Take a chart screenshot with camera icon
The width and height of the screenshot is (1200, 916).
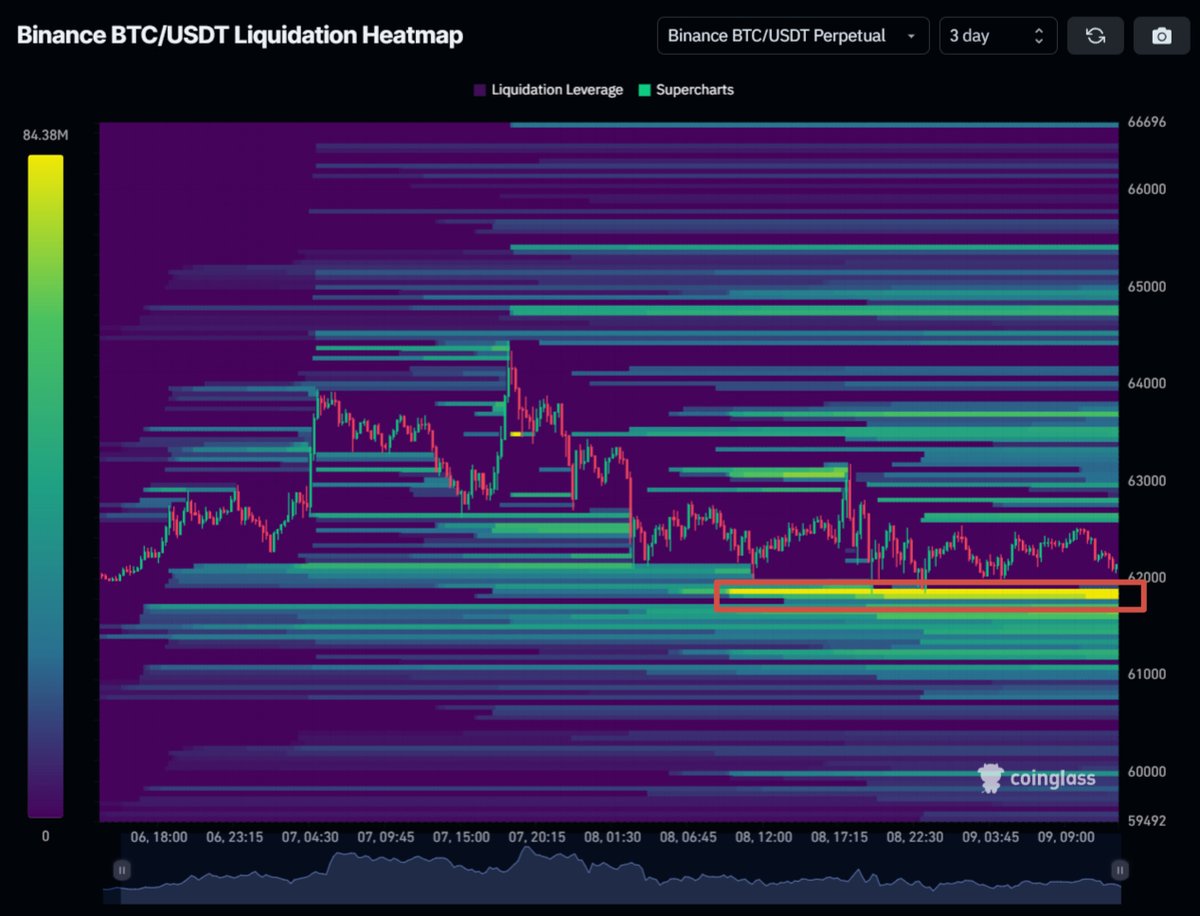(x=1161, y=36)
